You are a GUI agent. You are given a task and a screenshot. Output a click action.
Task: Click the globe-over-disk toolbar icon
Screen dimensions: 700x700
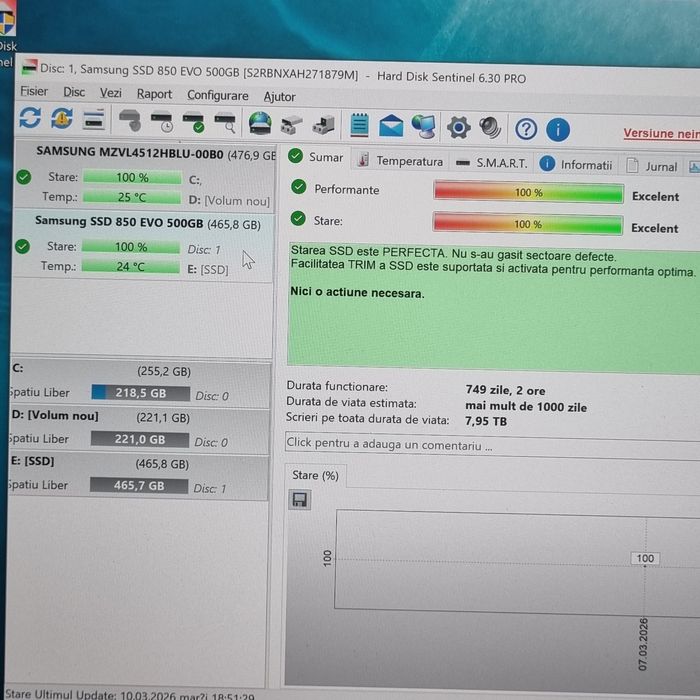pos(260,124)
